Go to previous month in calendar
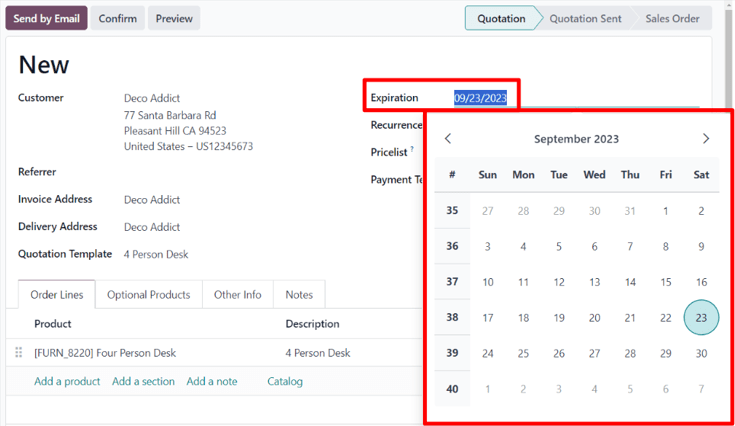This screenshot has height=426, width=735. tap(448, 139)
